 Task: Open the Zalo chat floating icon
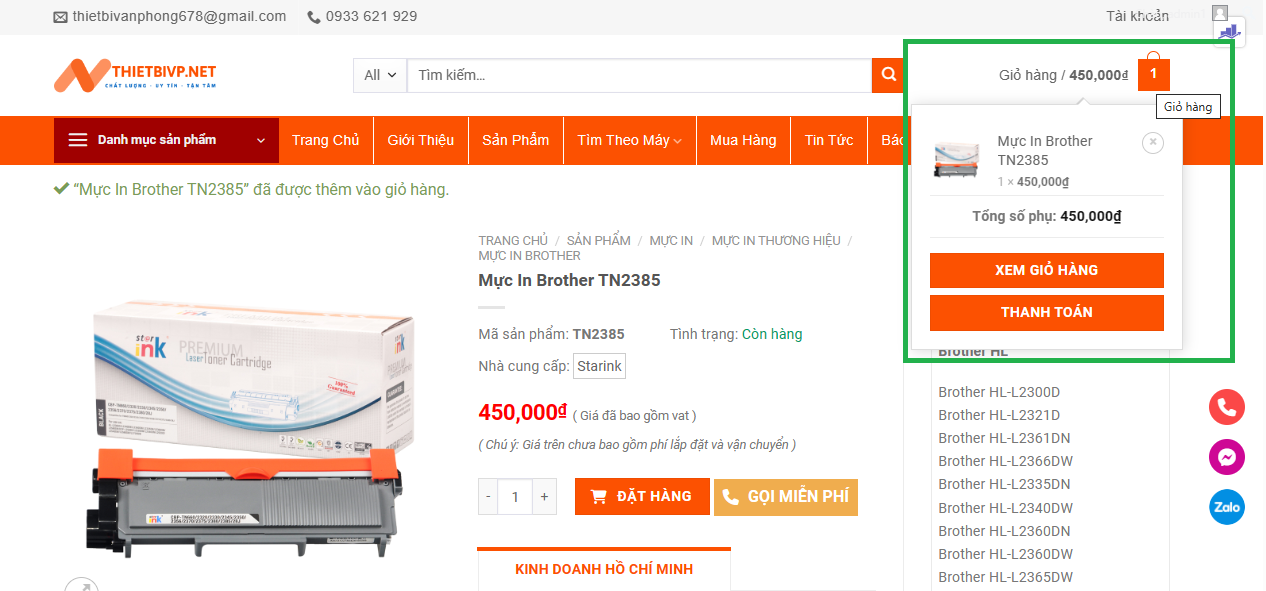(x=1226, y=507)
